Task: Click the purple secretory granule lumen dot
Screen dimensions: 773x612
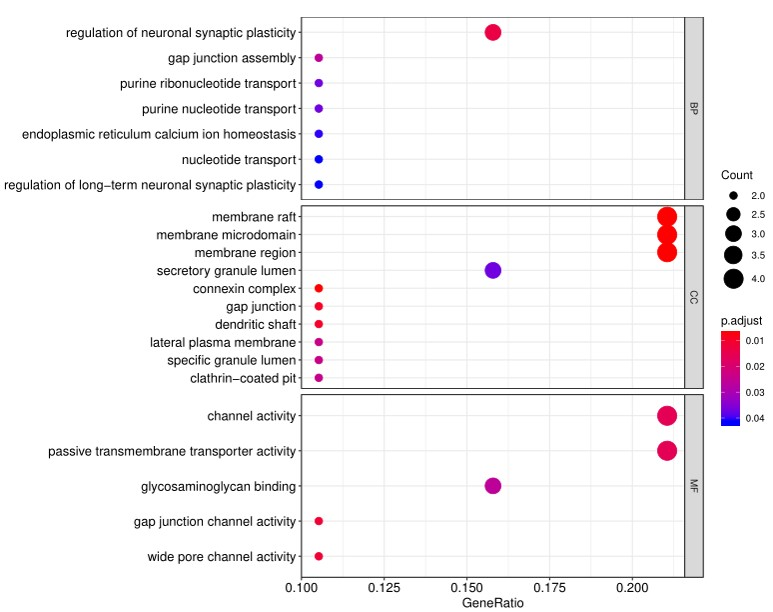Action: [x=492, y=270]
